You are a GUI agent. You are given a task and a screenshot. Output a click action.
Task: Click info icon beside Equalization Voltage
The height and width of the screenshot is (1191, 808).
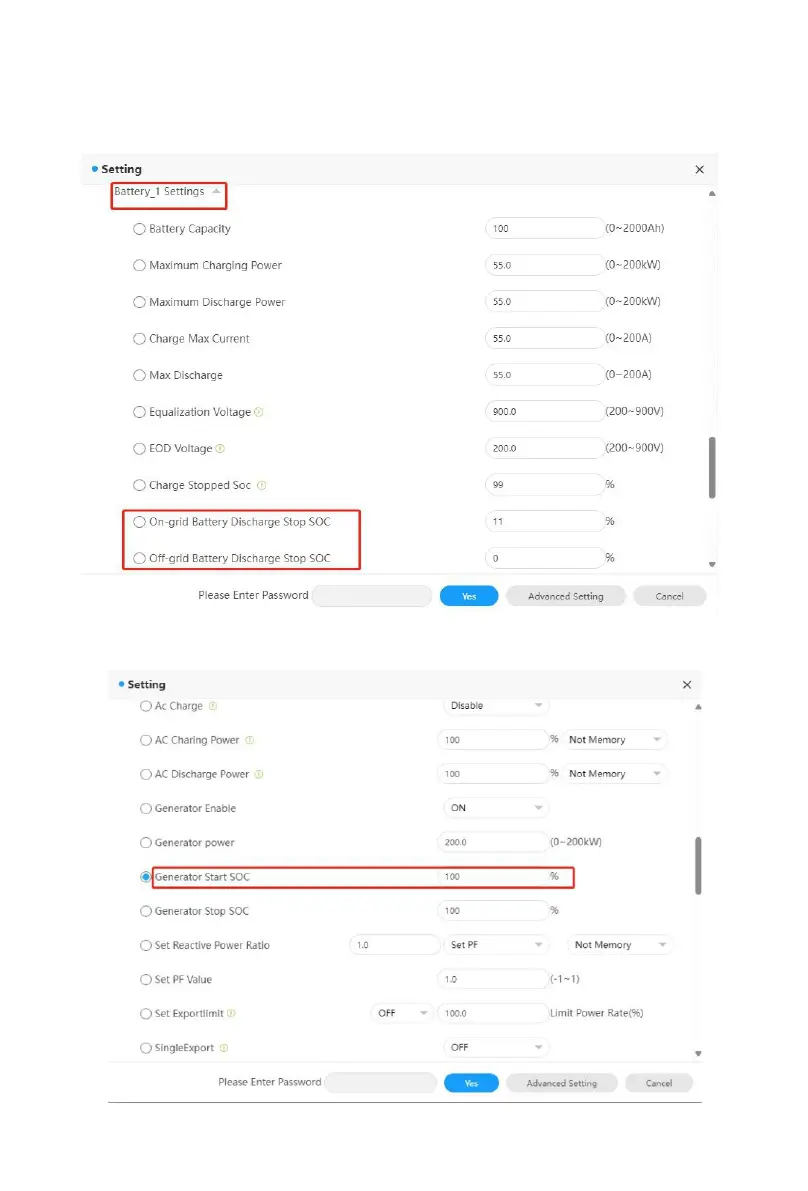pos(259,412)
